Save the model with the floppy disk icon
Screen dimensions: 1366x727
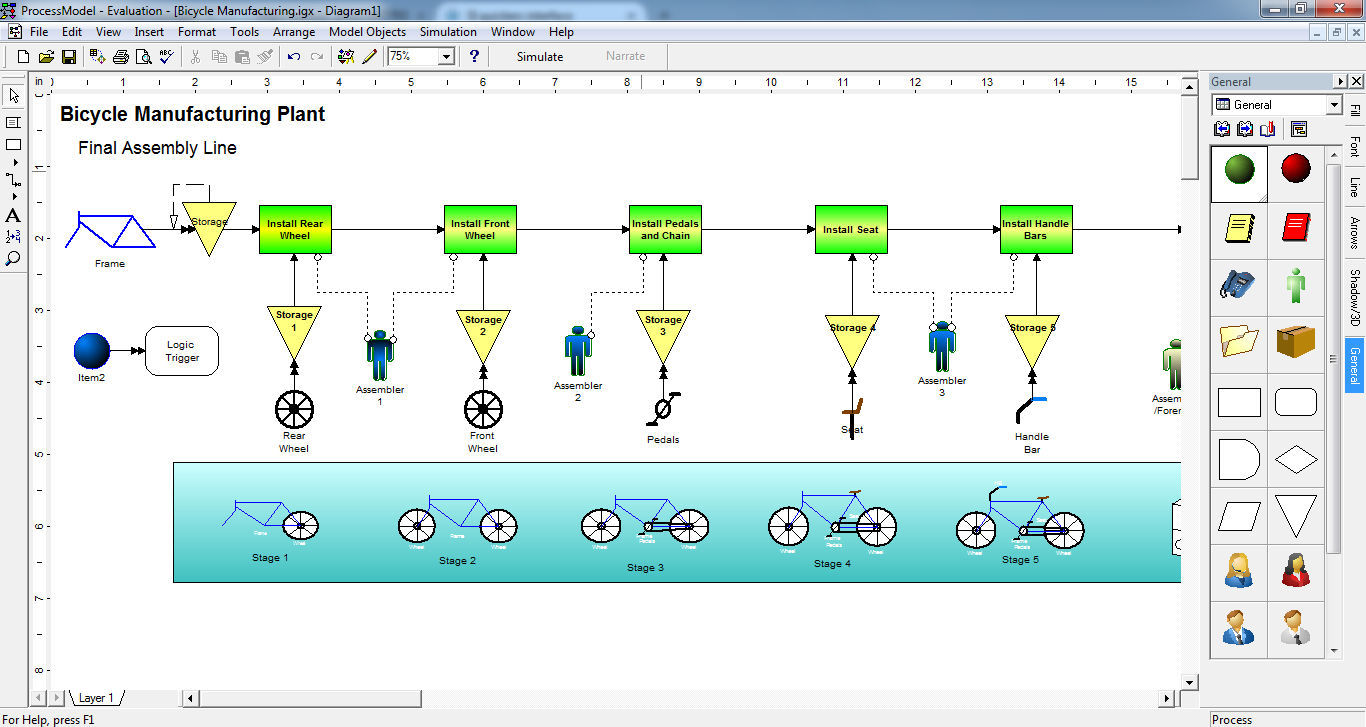[69, 57]
